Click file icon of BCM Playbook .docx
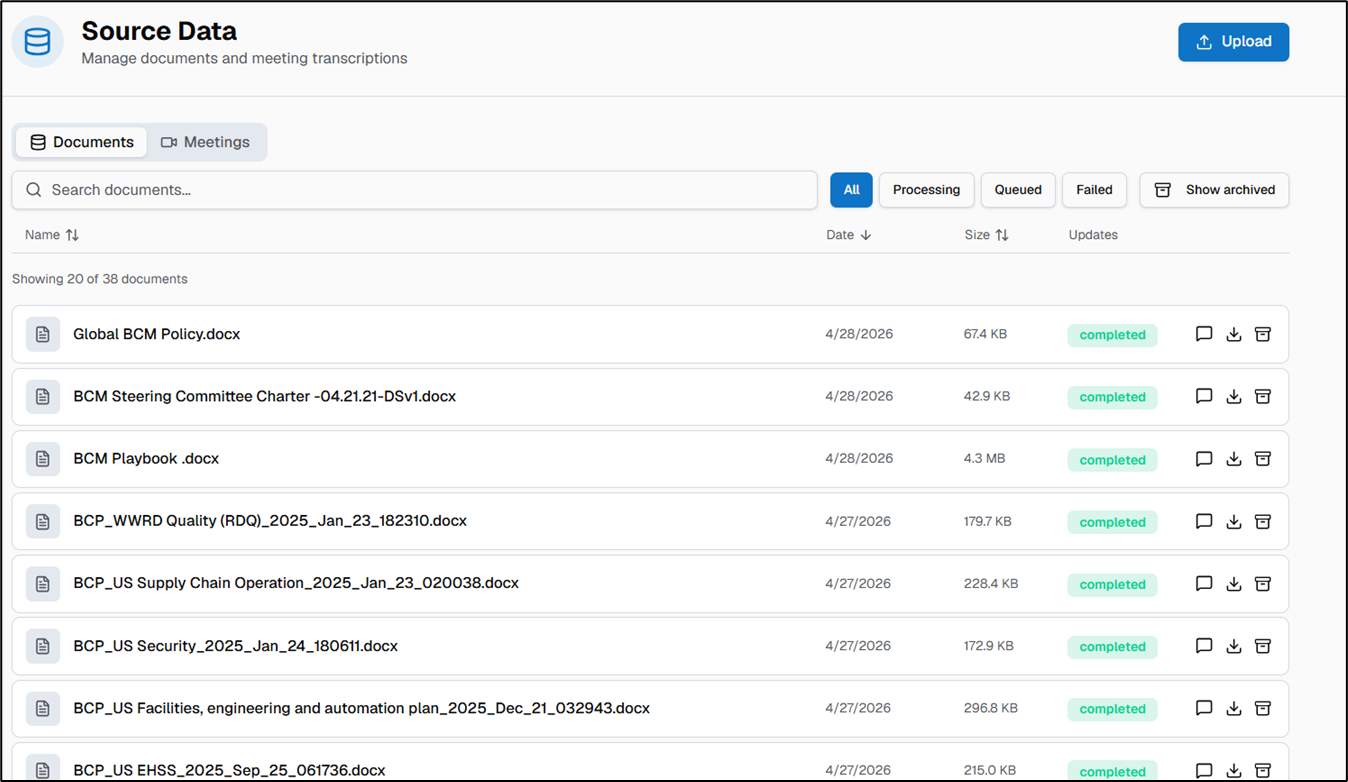1348x782 pixels. click(x=43, y=459)
